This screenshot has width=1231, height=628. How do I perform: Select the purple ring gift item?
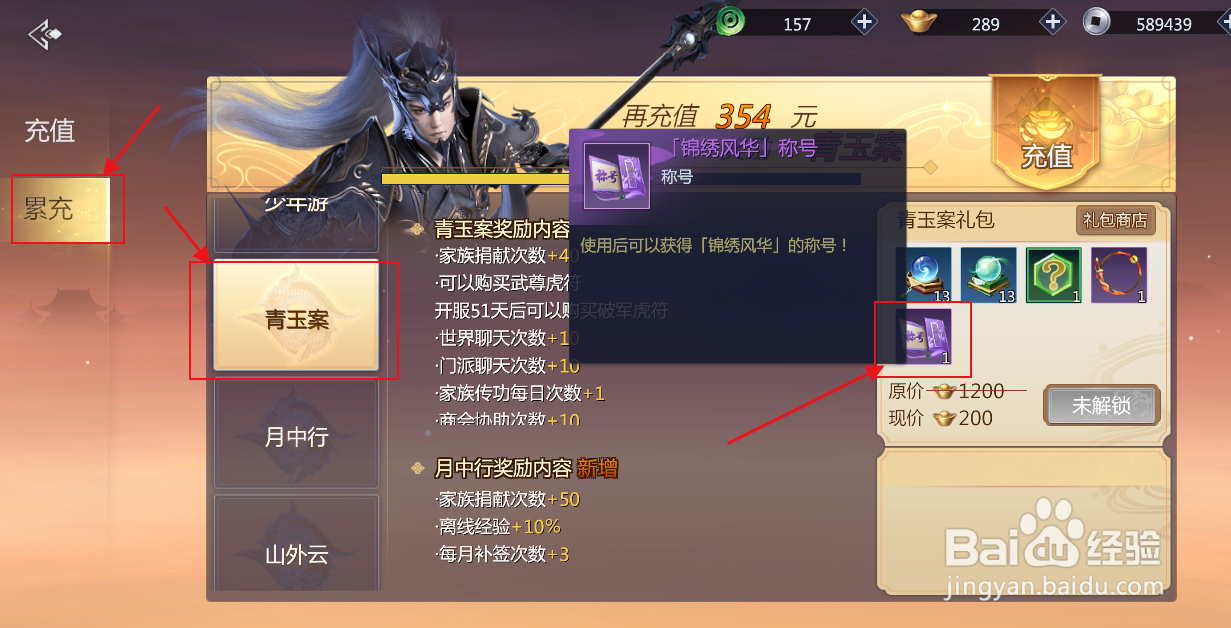[x=1119, y=276]
